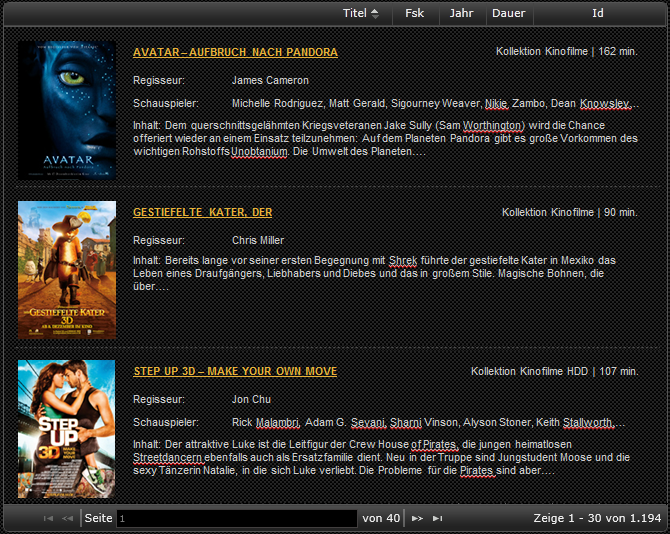Click the Titel column header

354,13
